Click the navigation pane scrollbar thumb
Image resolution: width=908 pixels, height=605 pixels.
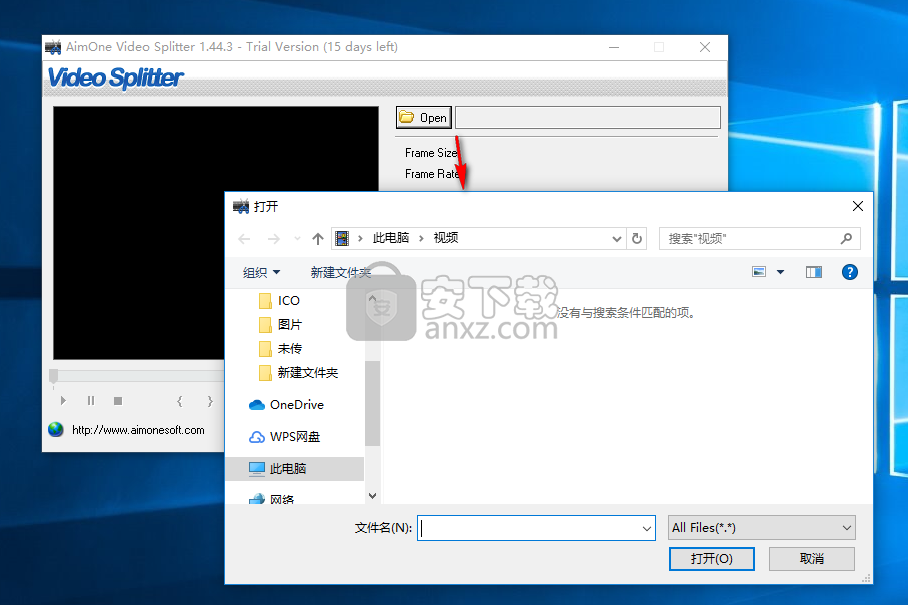(x=372, y=404)
